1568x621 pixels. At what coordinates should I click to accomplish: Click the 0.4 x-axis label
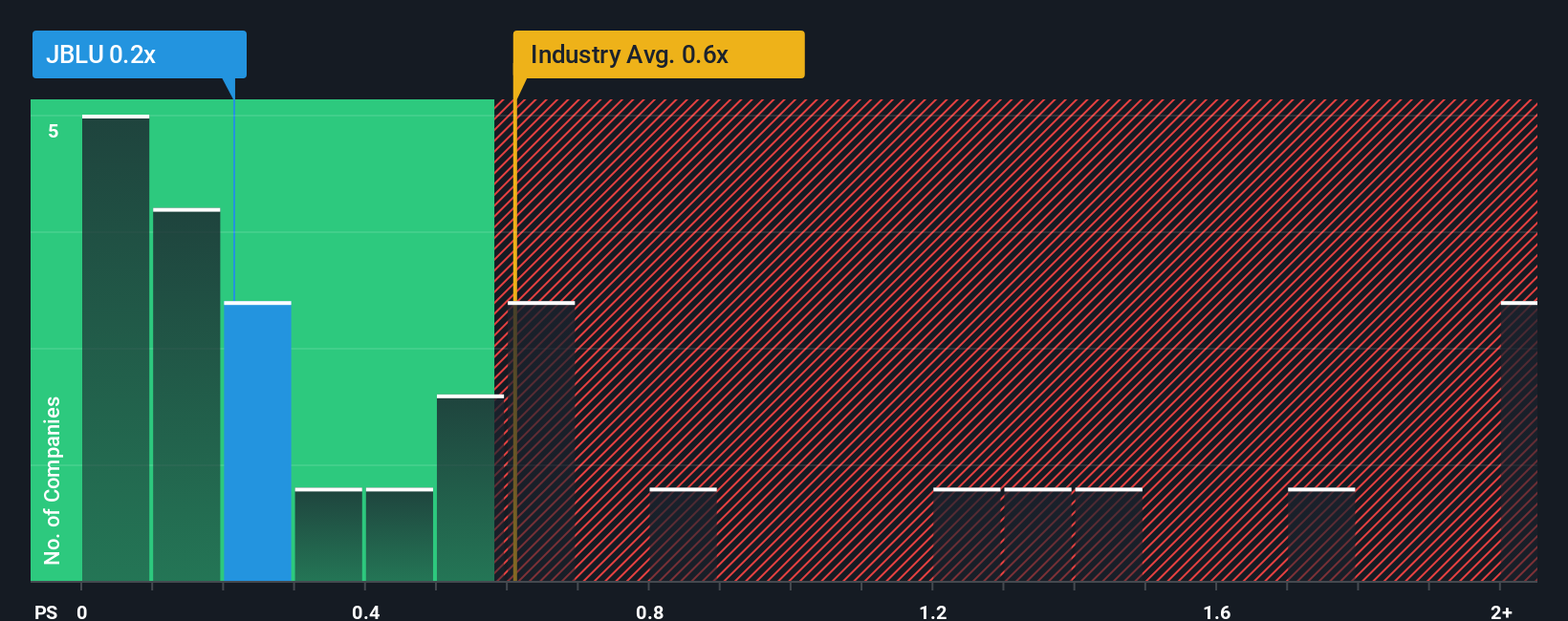coord(366,611)
